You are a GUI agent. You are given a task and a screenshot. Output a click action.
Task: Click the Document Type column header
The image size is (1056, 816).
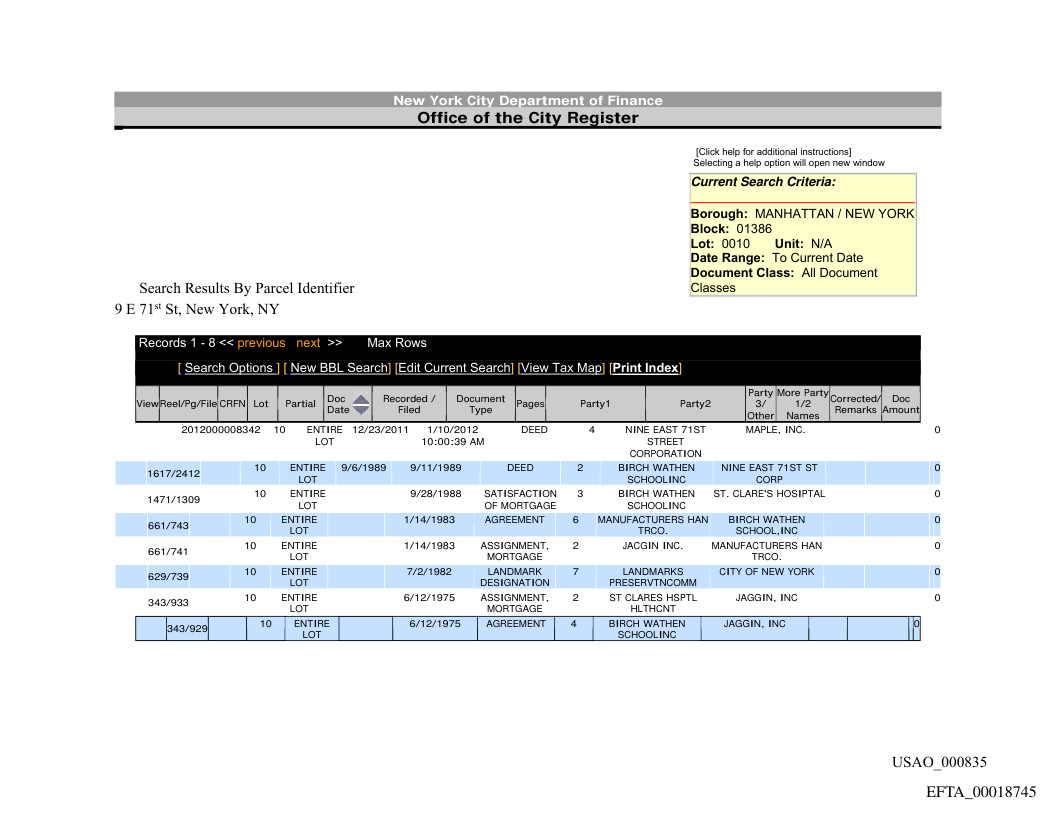coord(480,404)
